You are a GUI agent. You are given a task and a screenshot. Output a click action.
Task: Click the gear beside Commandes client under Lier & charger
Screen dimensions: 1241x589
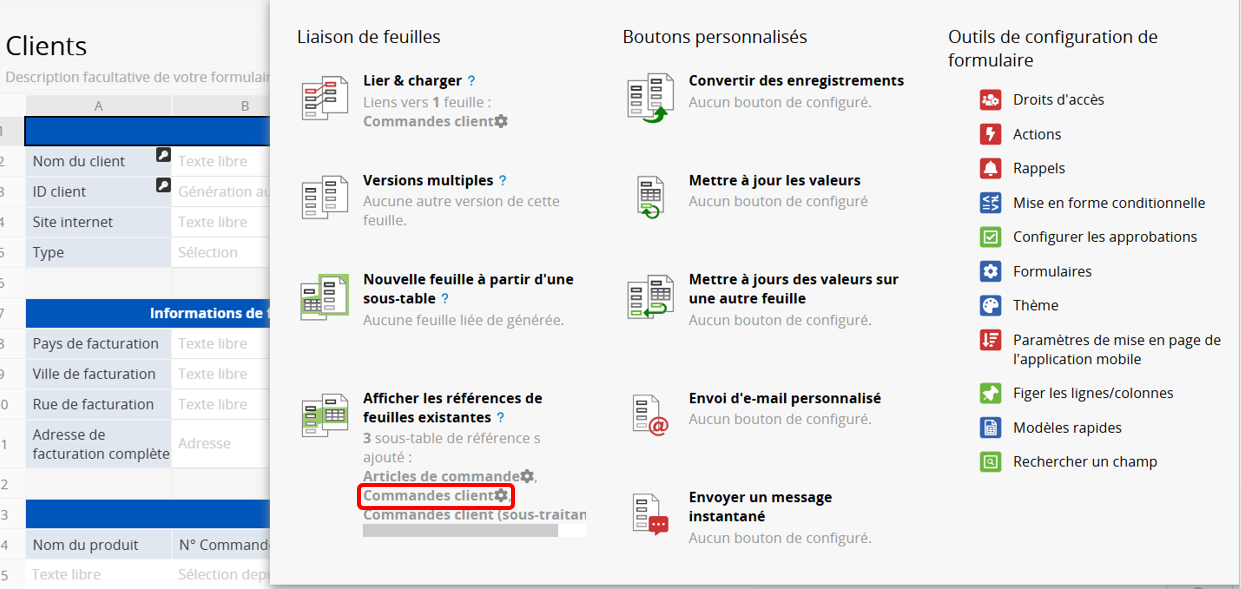pyautogui.click(x=501, y=122)
